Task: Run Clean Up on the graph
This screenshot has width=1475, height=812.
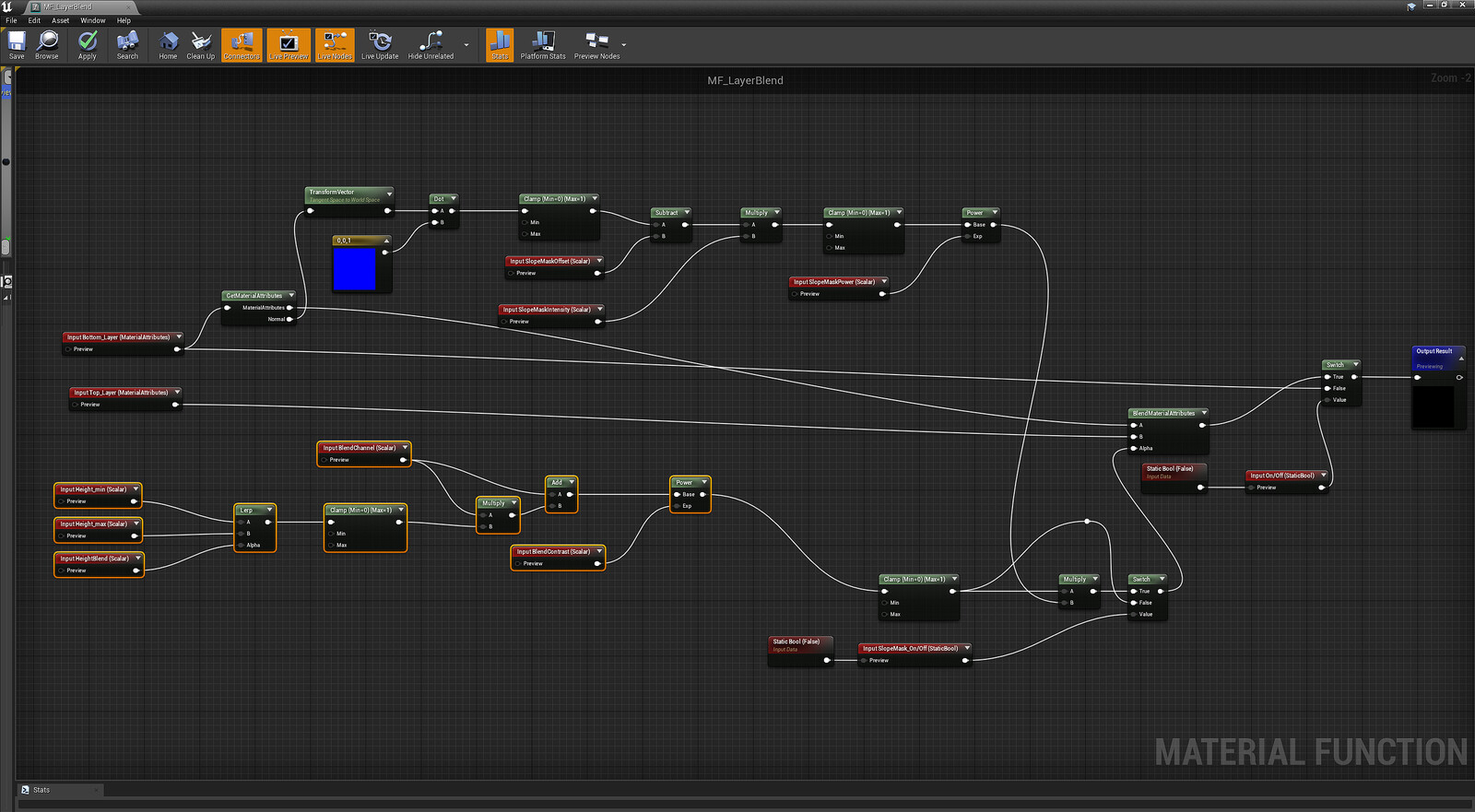Action: 201,44
